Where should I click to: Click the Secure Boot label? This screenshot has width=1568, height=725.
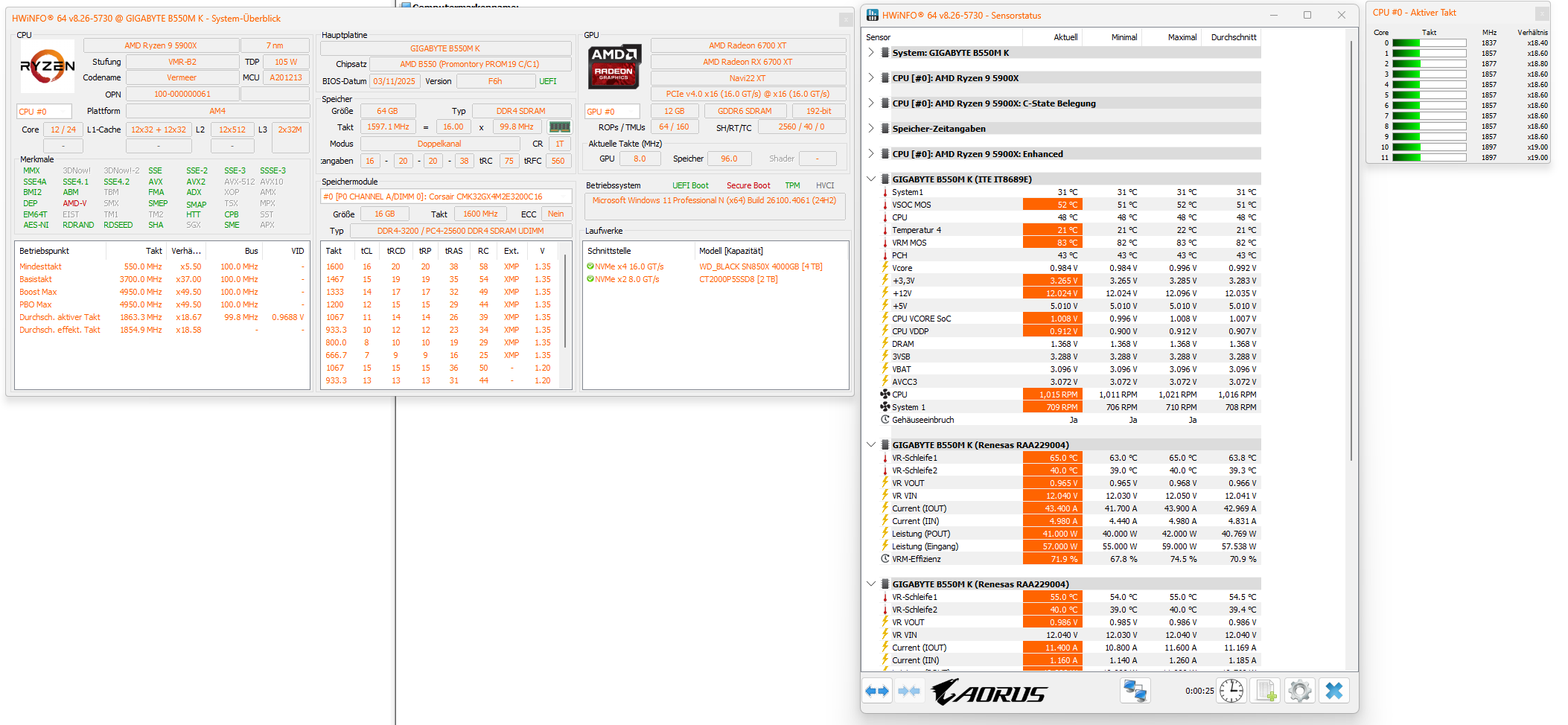click(748, 185)
